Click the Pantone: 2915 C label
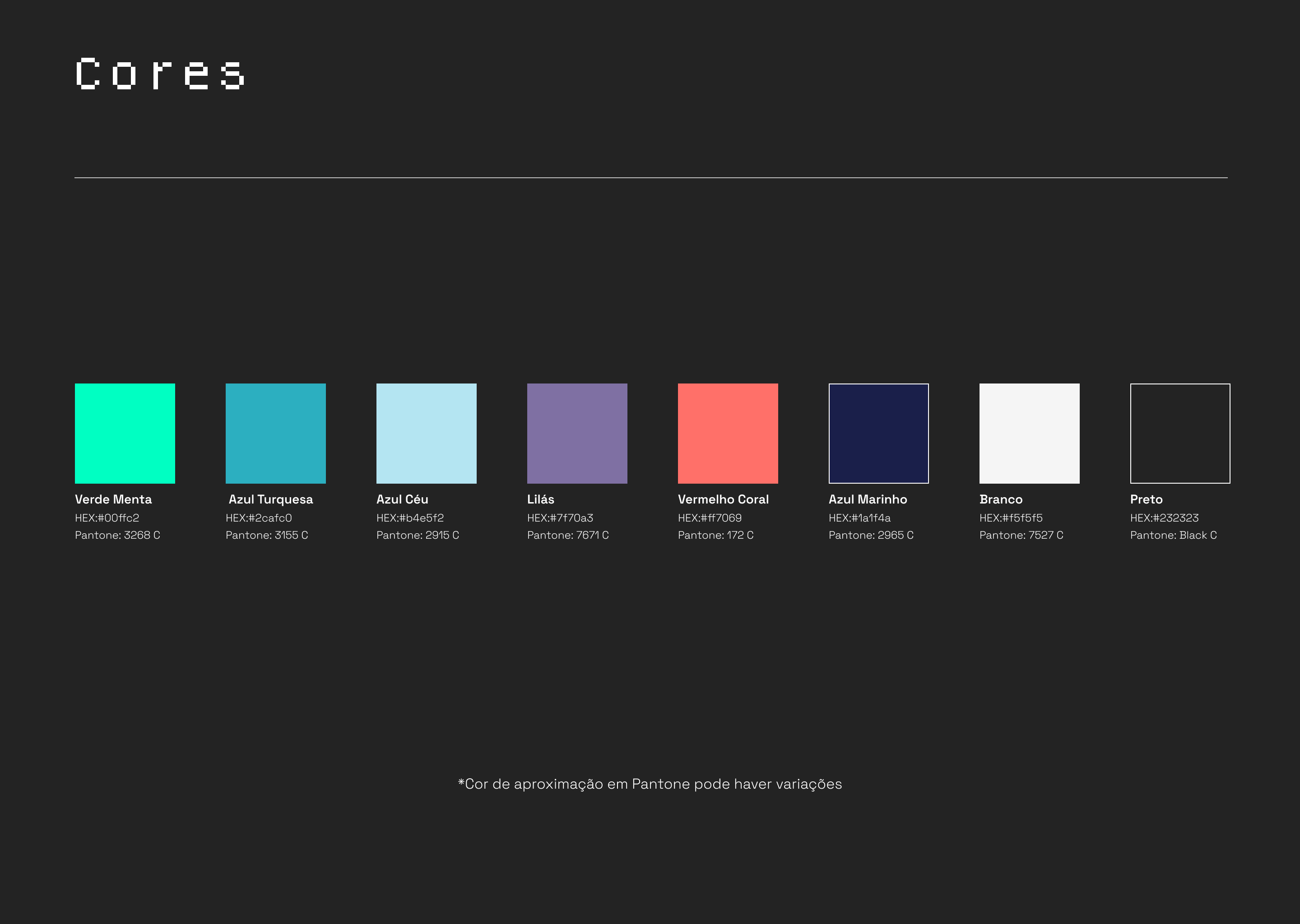The height and width of the screenshot is (924, 1300). click(417, 535)
